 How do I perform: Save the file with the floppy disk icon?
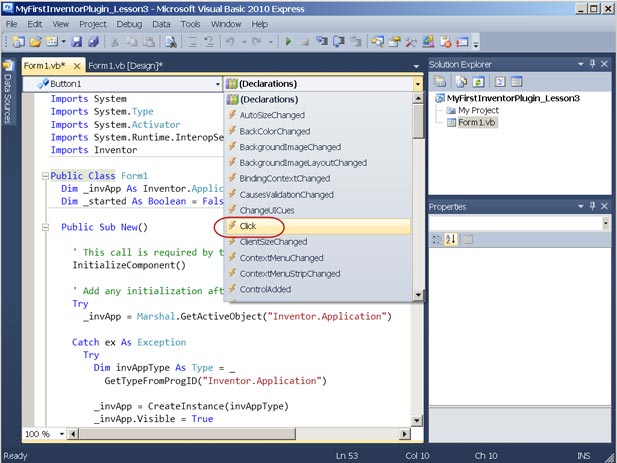click(76, 42)
